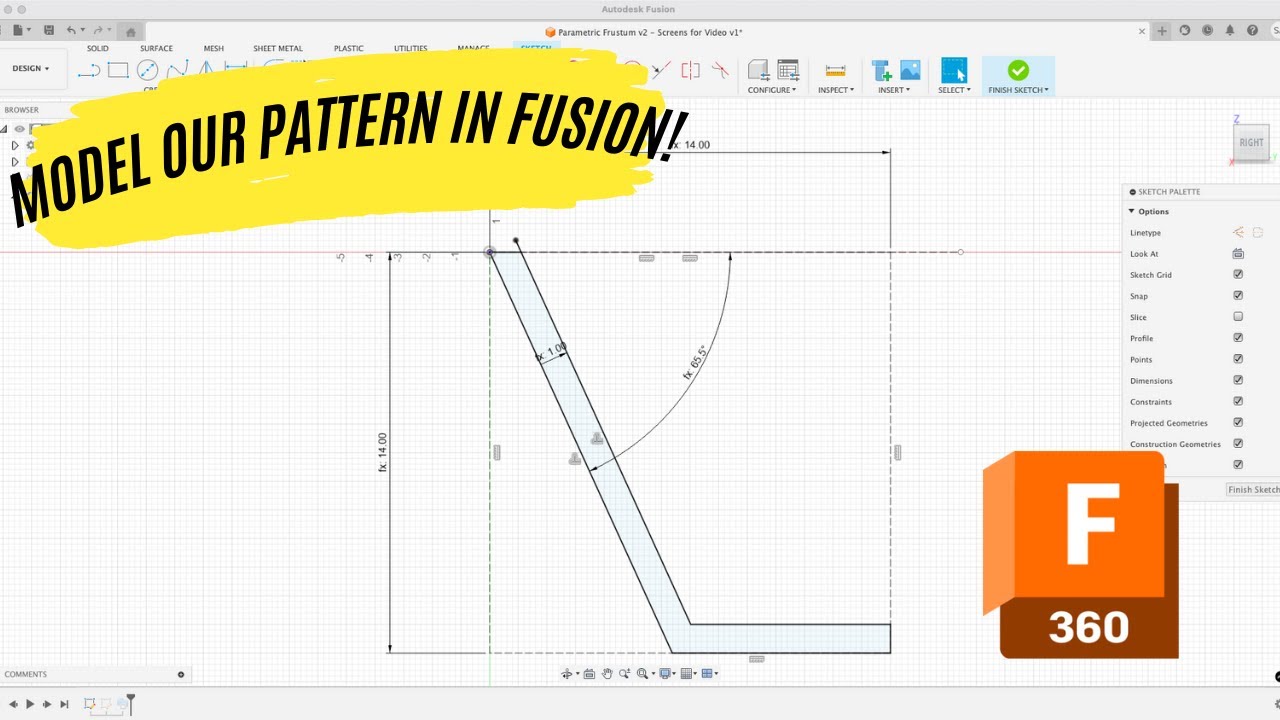Image resolution: width=1280 pixels, height=720 pixels.
Task: Click the Insert Derive icon
Action: [x=882, y=70]
